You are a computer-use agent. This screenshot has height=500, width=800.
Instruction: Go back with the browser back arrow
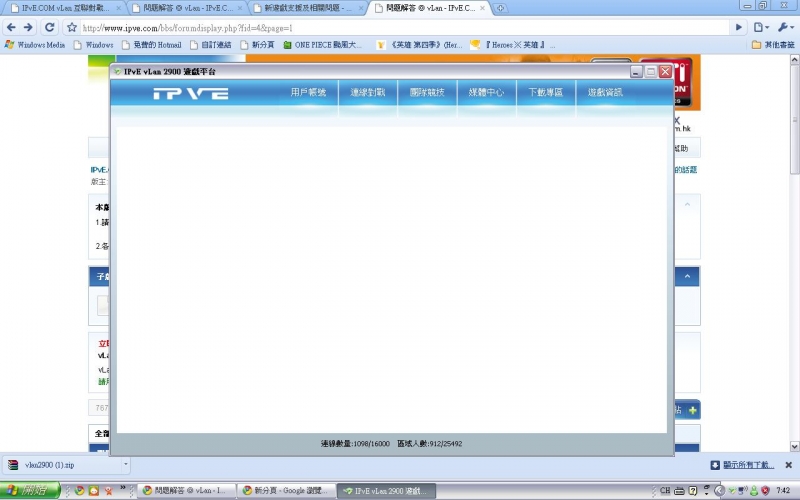click(x=11, y=28)
